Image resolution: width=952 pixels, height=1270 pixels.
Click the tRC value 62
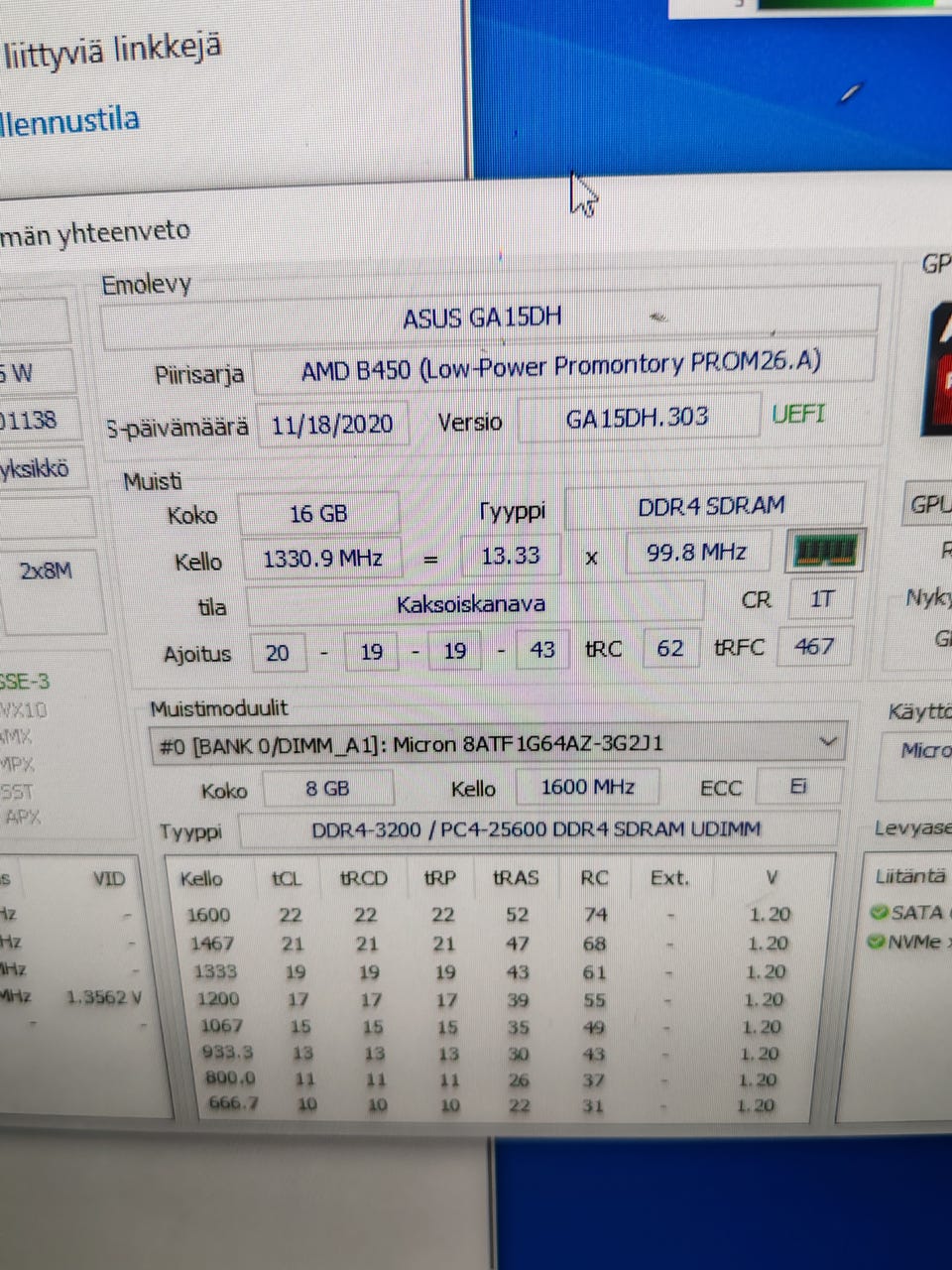point(670,648)
